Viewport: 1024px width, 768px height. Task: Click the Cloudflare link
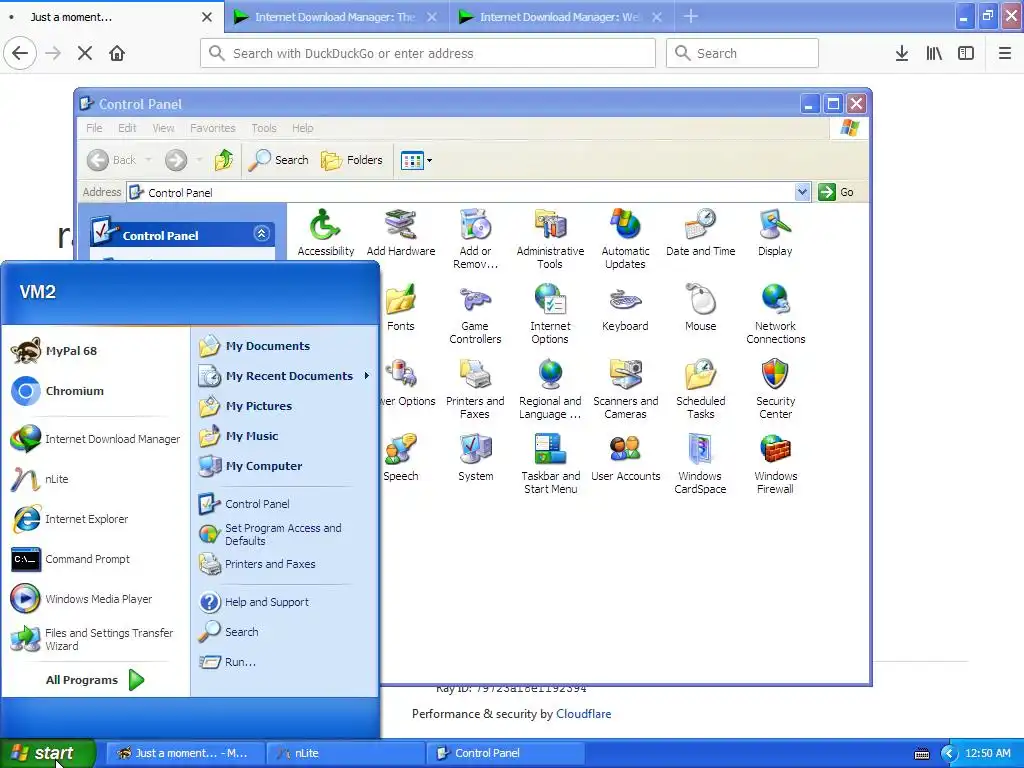[583, 714]
